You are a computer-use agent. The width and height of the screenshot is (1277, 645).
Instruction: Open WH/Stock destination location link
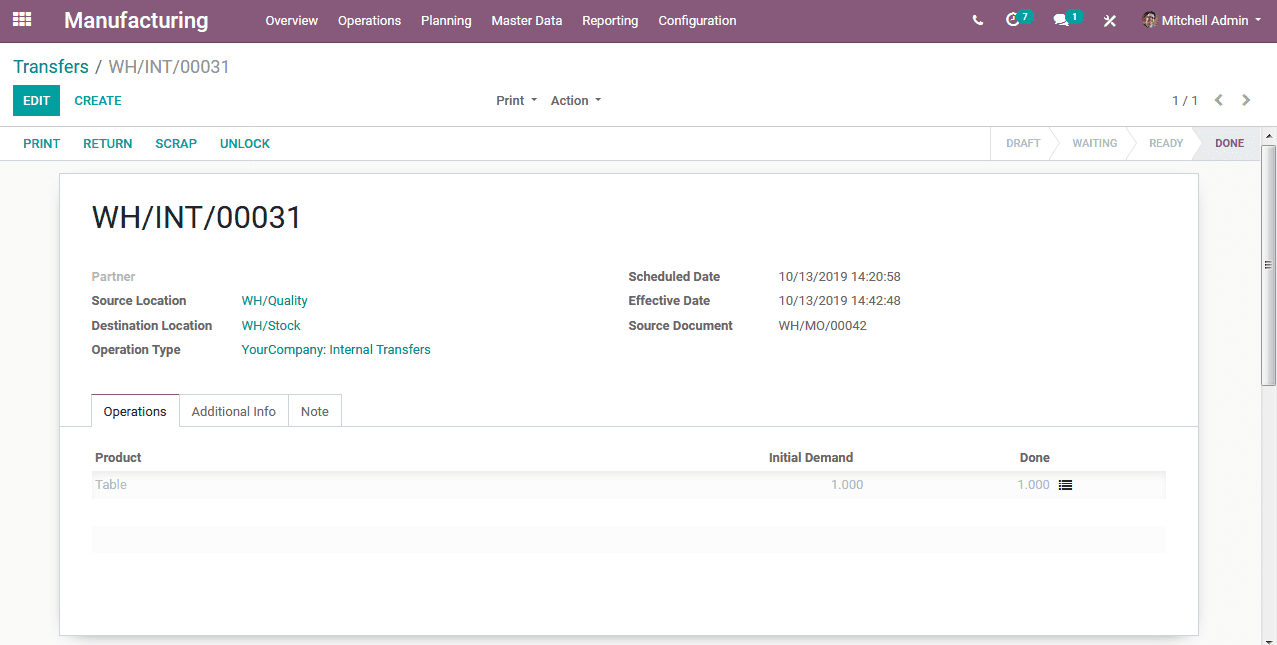click(x=271, y=326)
